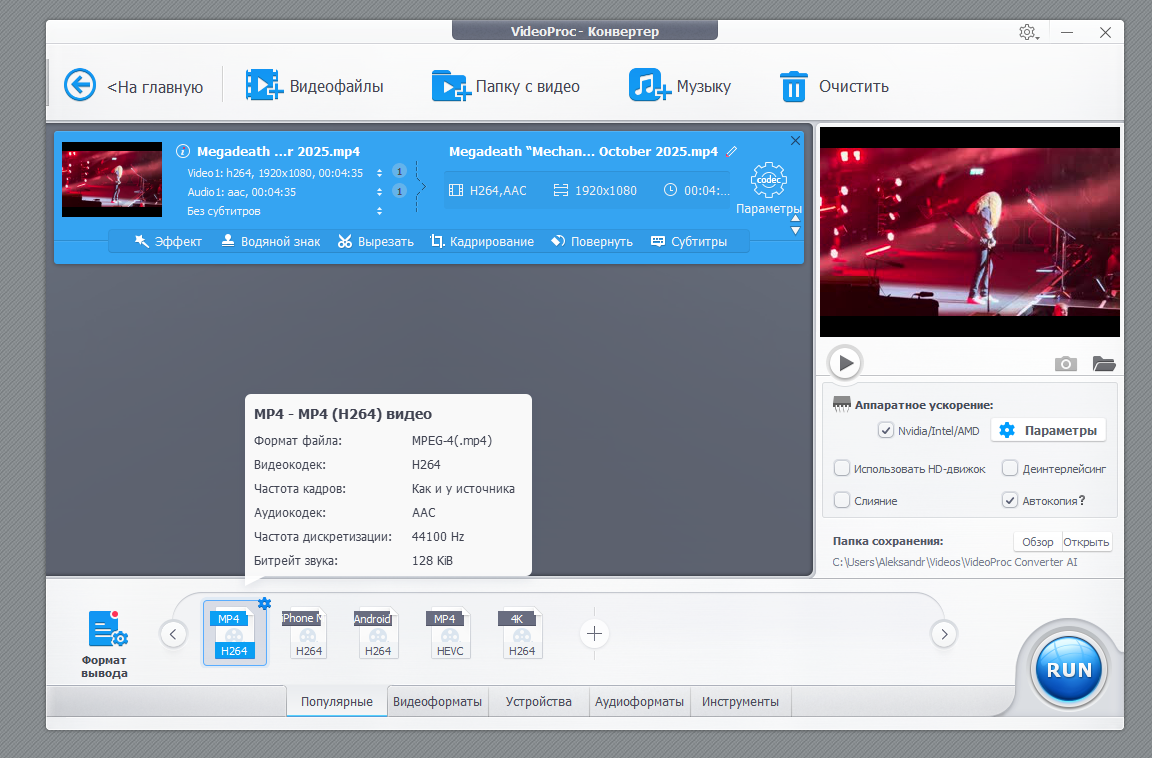Click the hardware acceleration Параметры button
This screenshot has width=1152, height=758.
point(1048,430)
